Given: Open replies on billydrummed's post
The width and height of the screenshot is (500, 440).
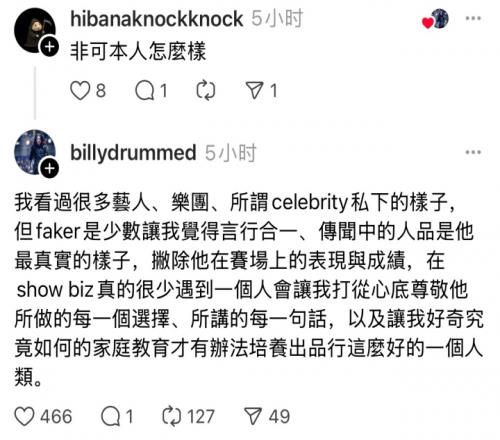Looking at the screenshot, I should coord(110,417).
